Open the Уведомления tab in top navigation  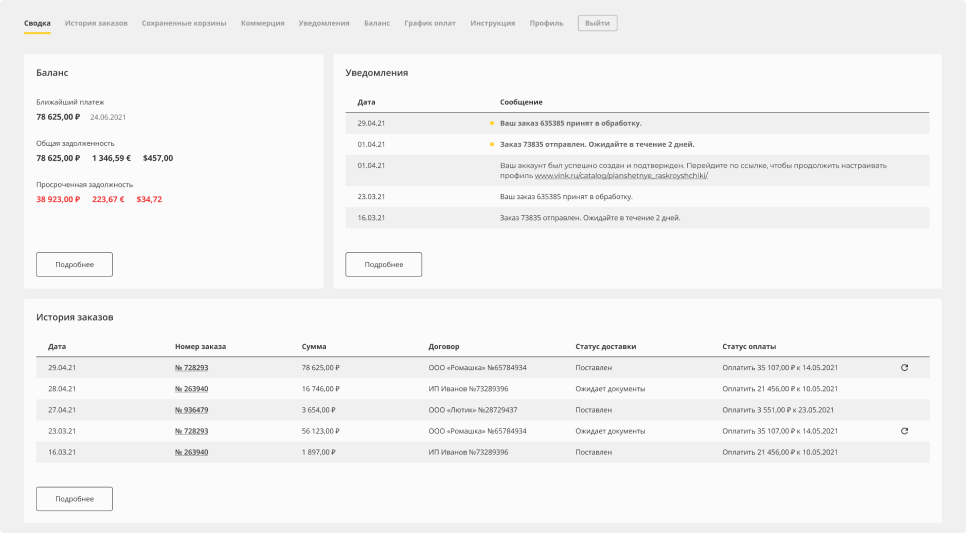click(x=324, y=22)
